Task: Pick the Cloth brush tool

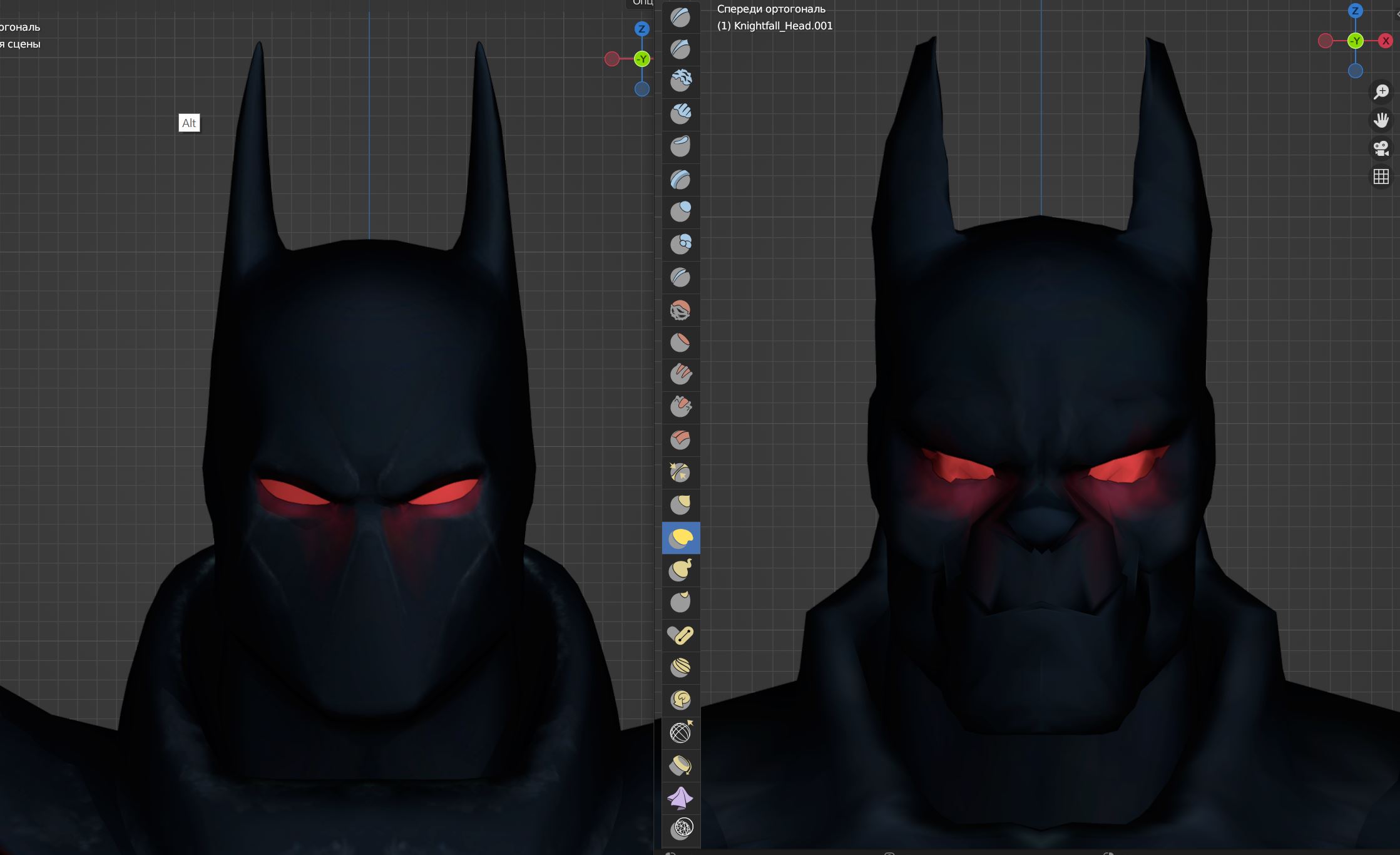Action: click(x=680, y=797)
